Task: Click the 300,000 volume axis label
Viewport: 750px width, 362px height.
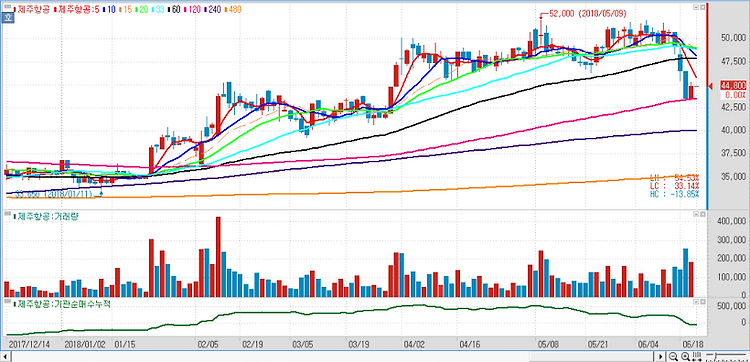Action: point(732,240)
